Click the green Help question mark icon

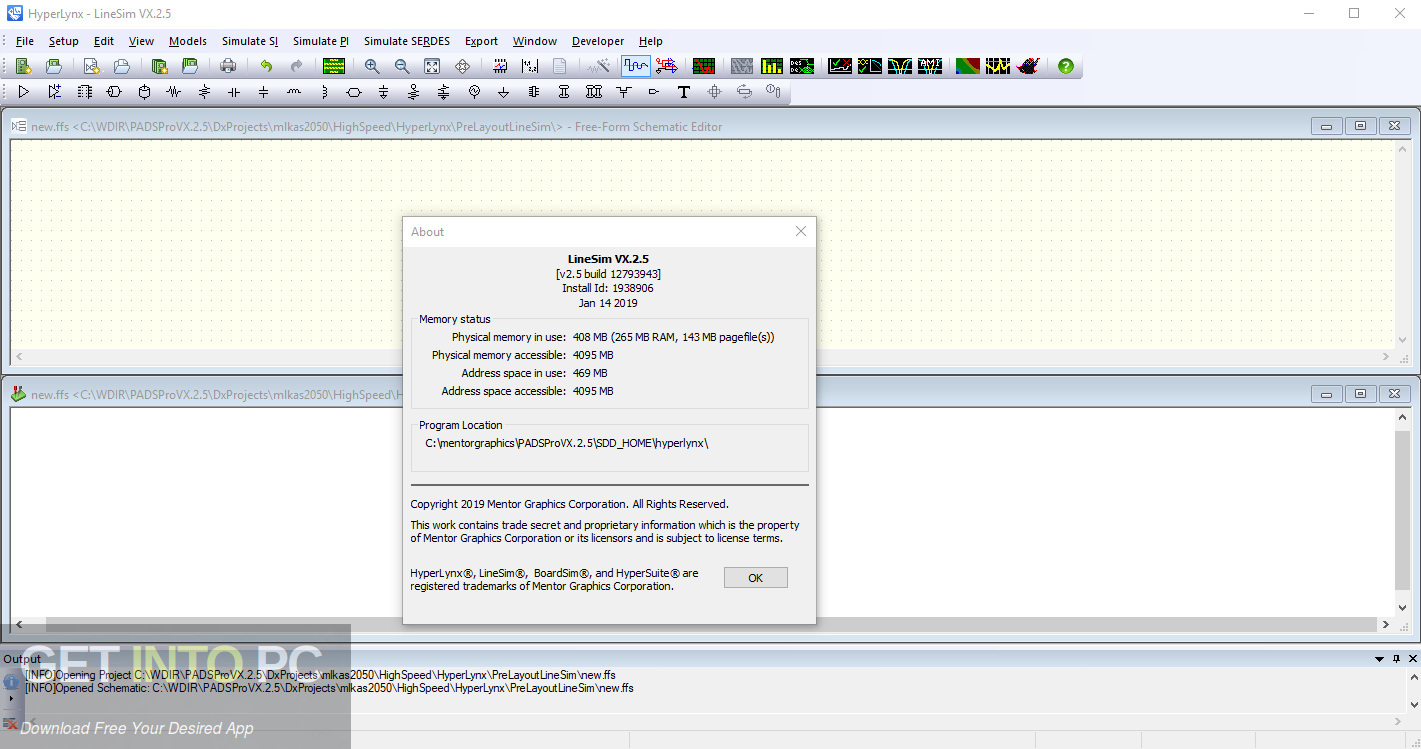1066,66
